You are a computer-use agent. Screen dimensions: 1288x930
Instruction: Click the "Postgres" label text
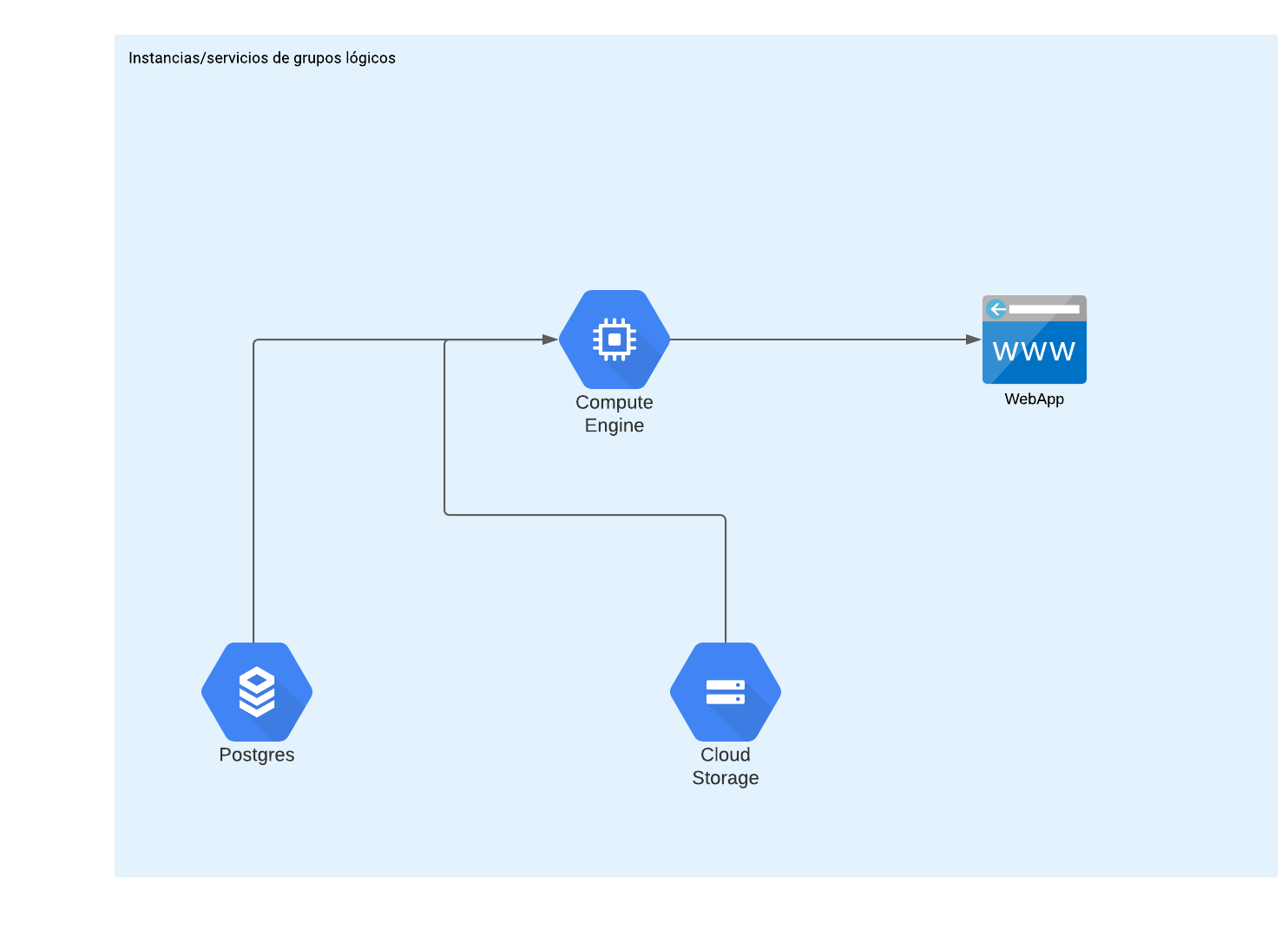(x=257, y=755)
